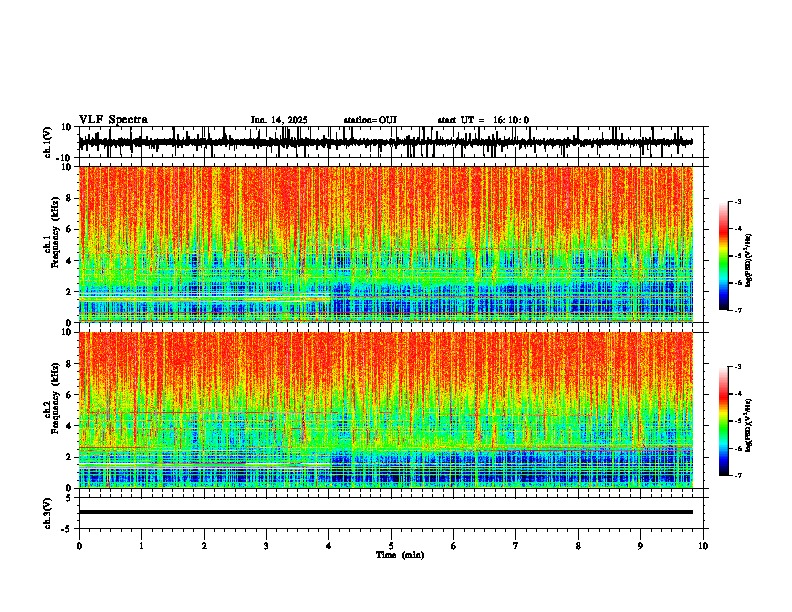
Task: Click the 3 tick on the time axis
Action: click(x=266, y=546)
